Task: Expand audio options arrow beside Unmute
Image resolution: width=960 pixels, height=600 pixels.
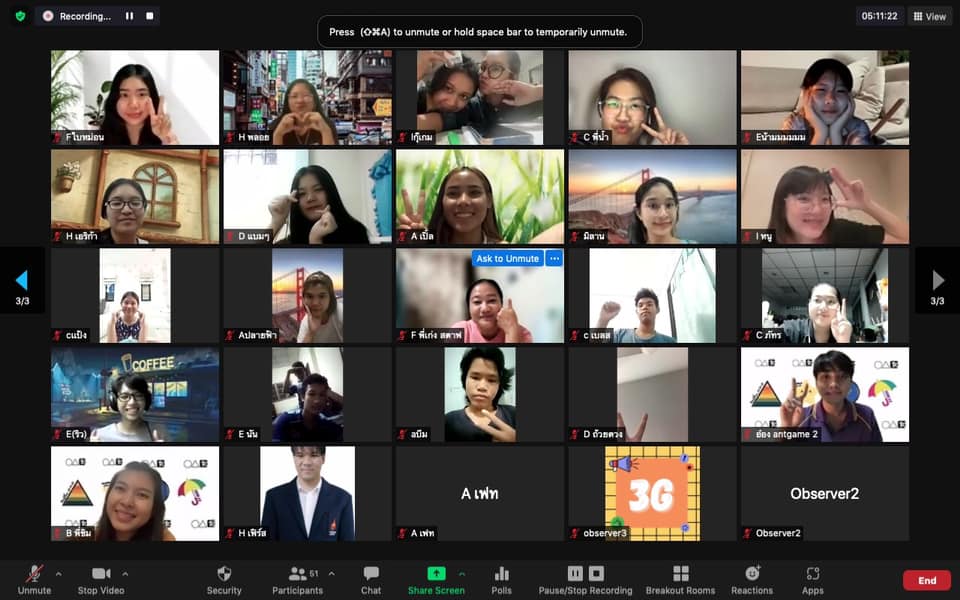Action: click(58, 574)
